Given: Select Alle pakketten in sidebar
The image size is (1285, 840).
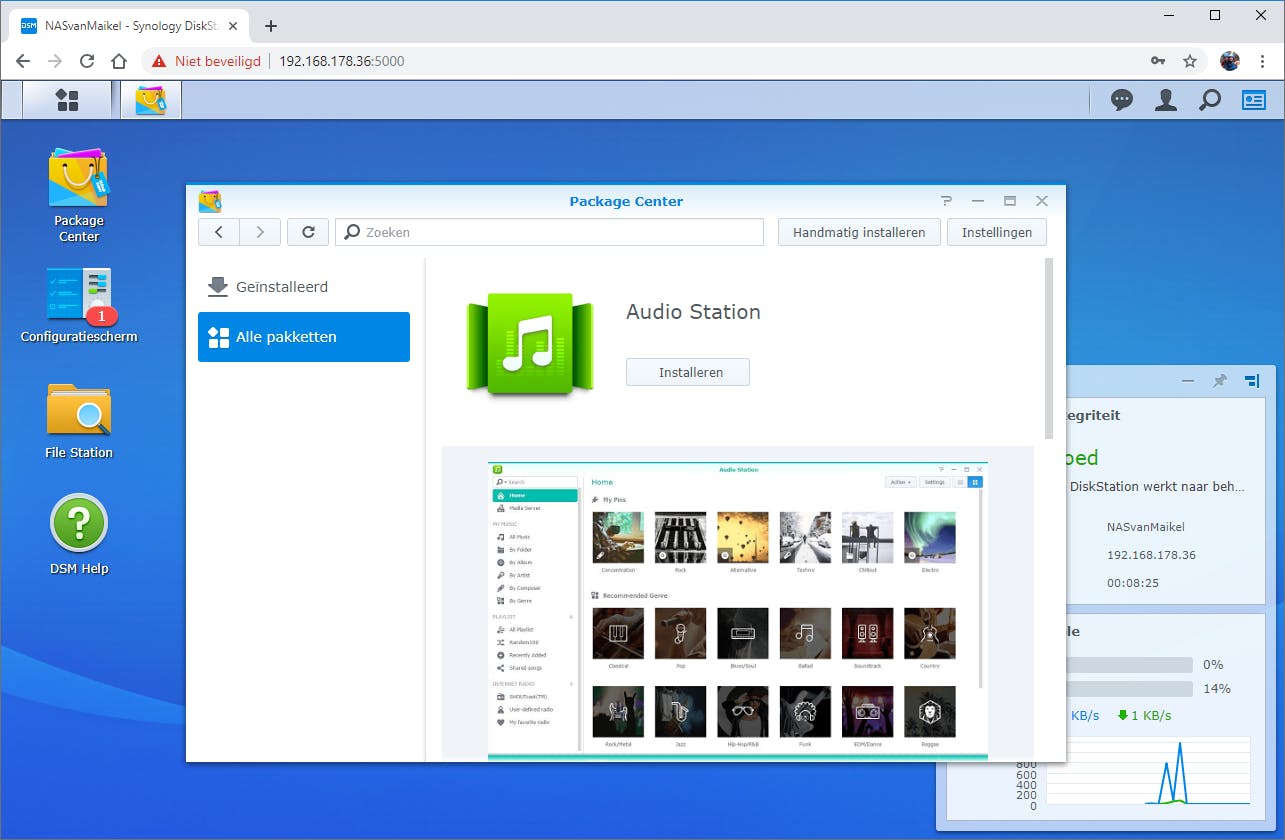Looking at the screenshot, I should pos(304,337).
